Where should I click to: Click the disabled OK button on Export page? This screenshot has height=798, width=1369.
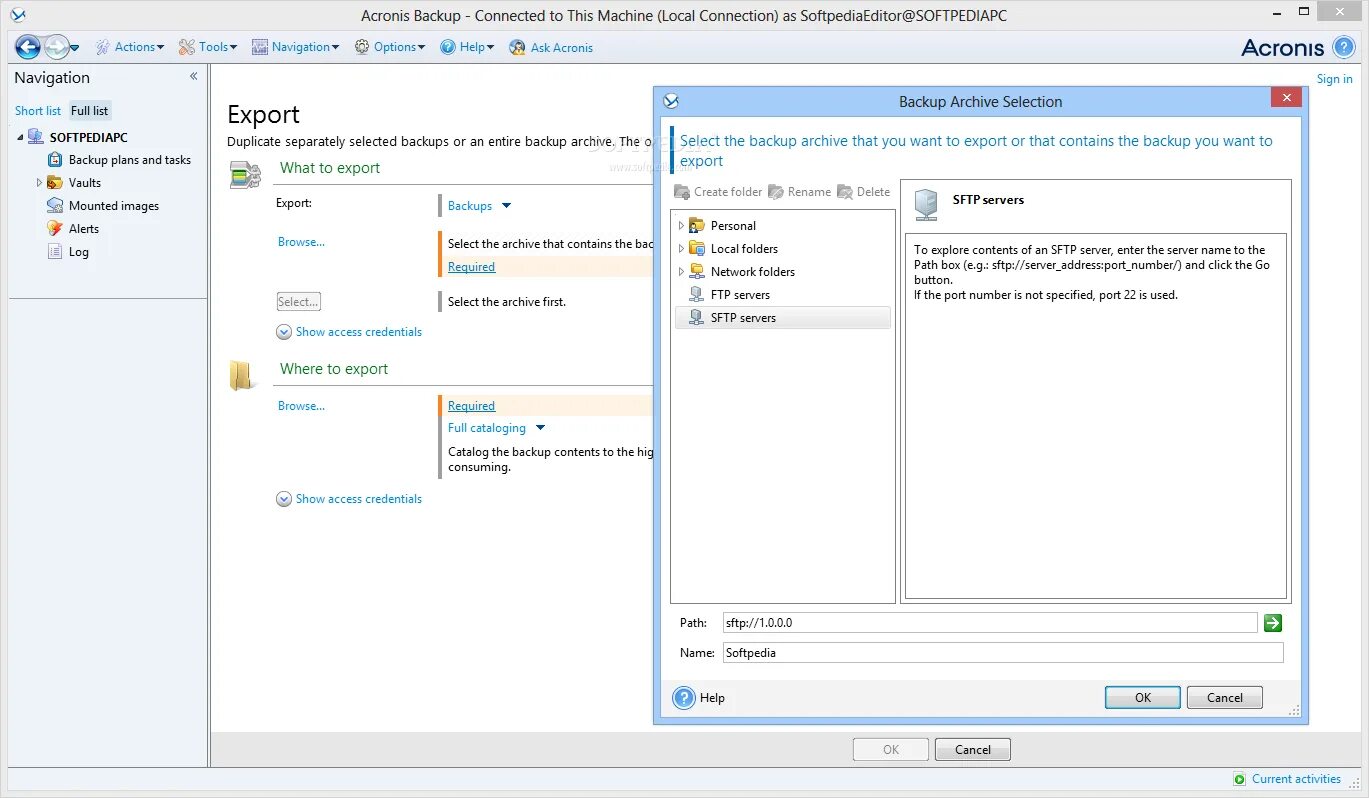[x=891, y=750]
